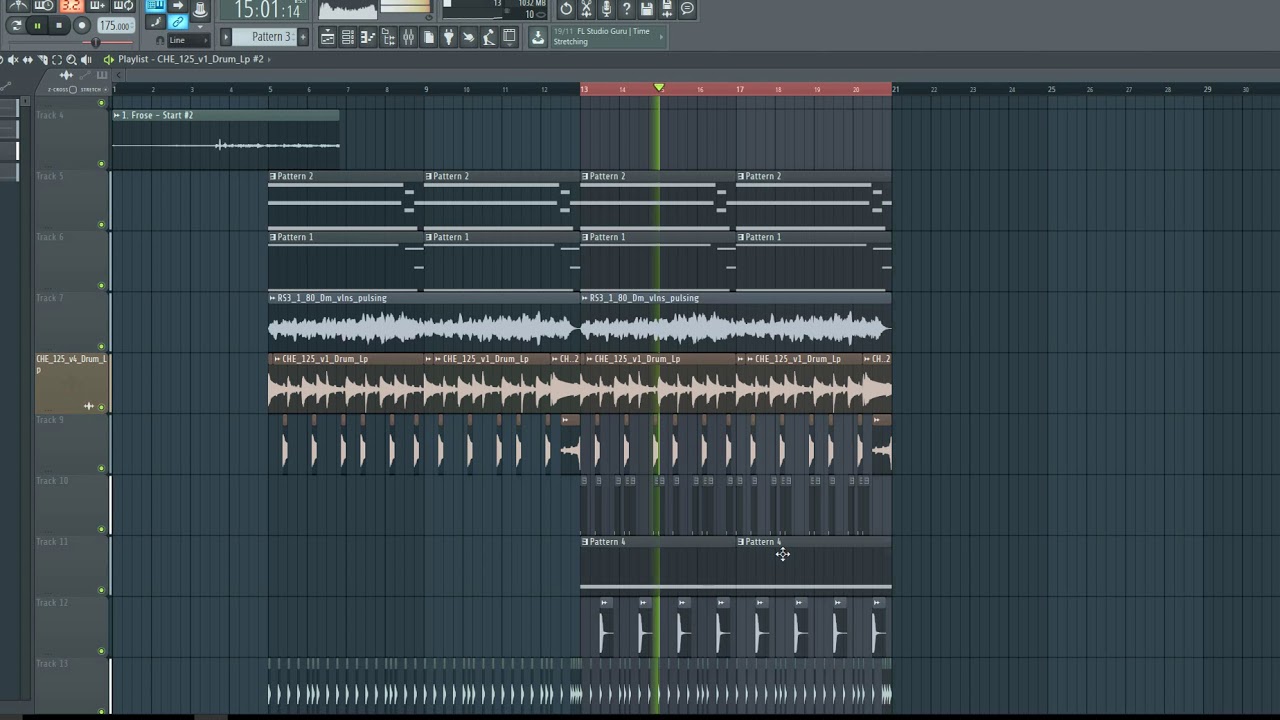Click bar 13 on the timeline ruler
This screenshot has height=720, width=1280.
(584, 89)
